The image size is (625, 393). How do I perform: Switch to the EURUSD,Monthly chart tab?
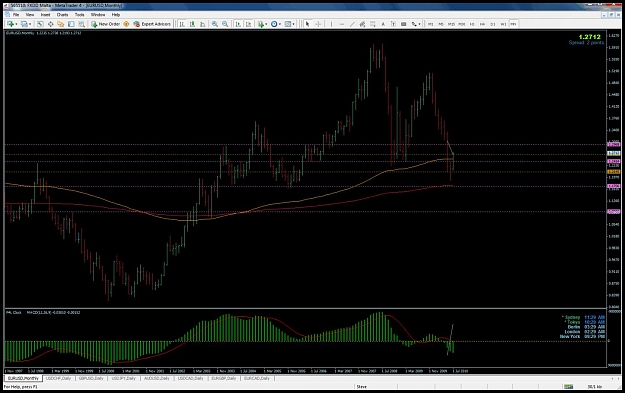click(x=24, y=378)
